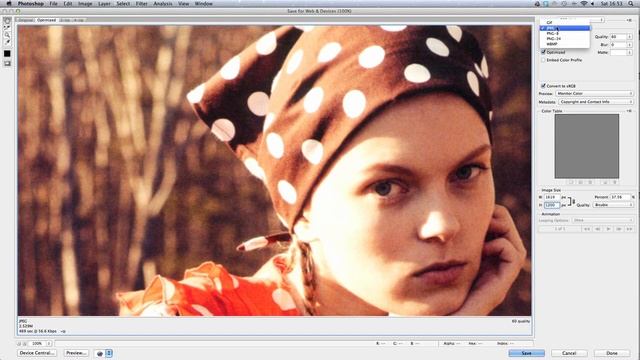Click the image Width field
The height and width of the screenshot is (360, 640).
pyautogui.click(x=552, y=197)
